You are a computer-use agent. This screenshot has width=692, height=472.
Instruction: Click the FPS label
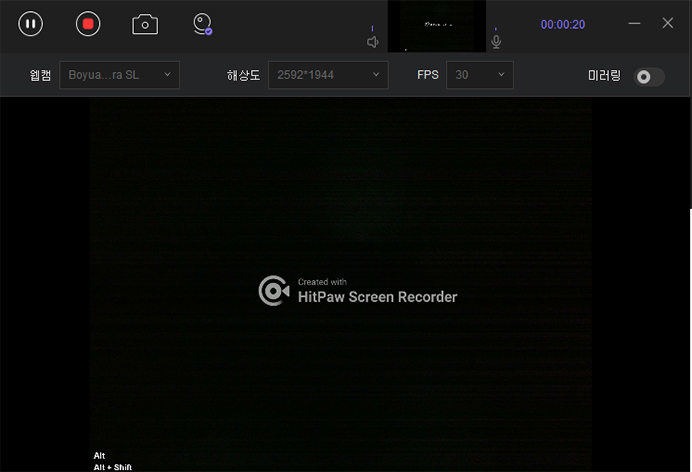click(427, 75)
